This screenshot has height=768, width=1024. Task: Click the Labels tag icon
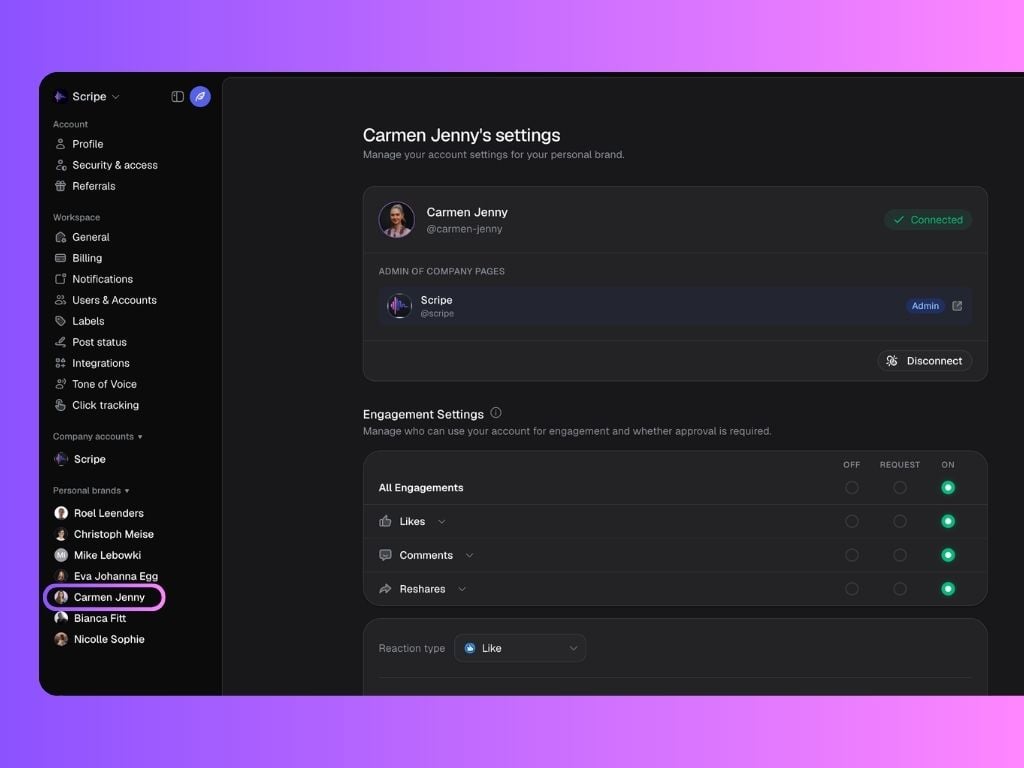pos(60,321)
